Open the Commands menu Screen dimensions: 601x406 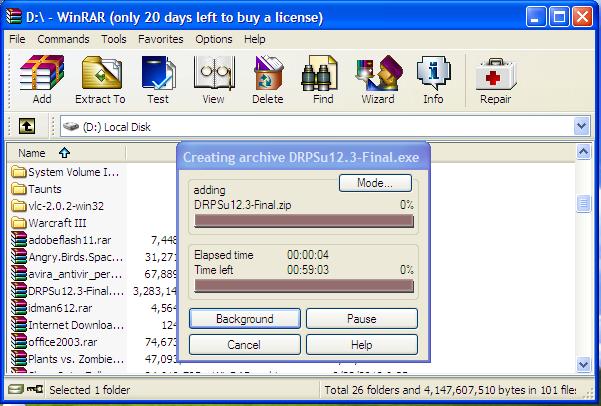tap(63, 39)
